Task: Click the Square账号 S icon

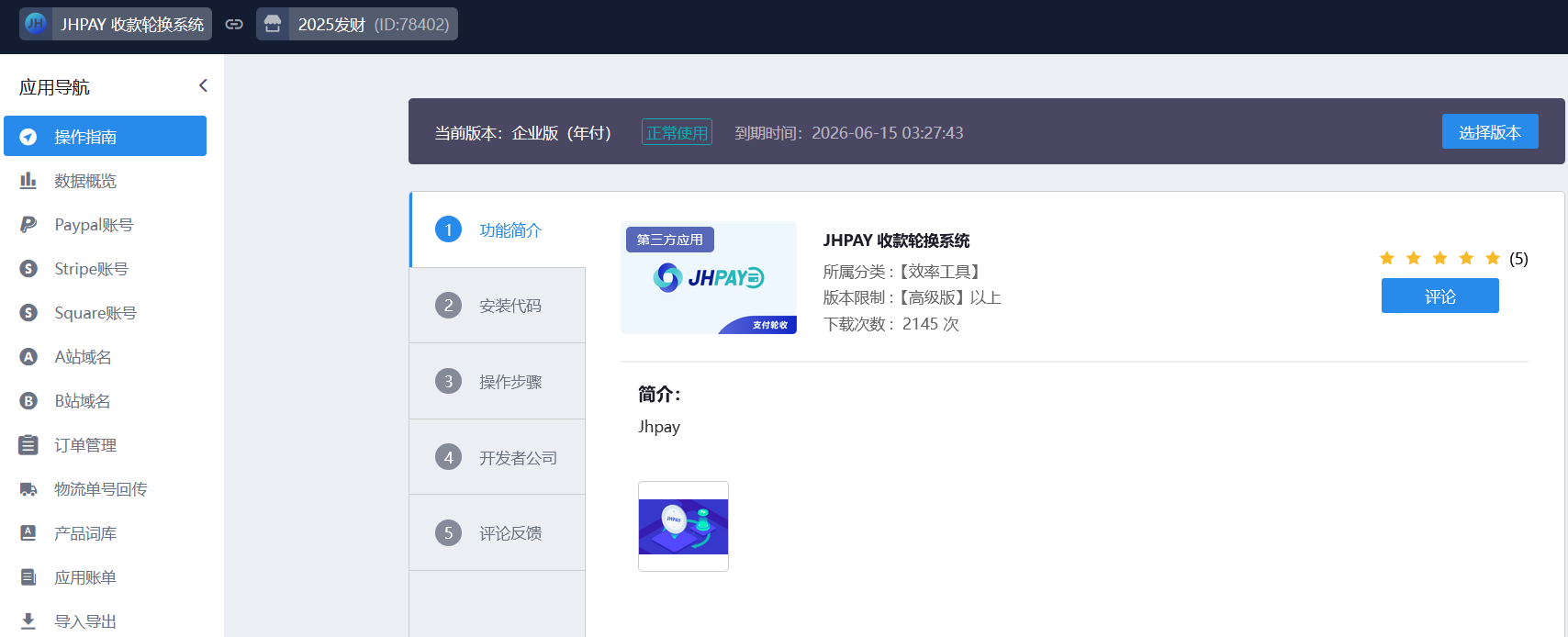Action: 28,313
